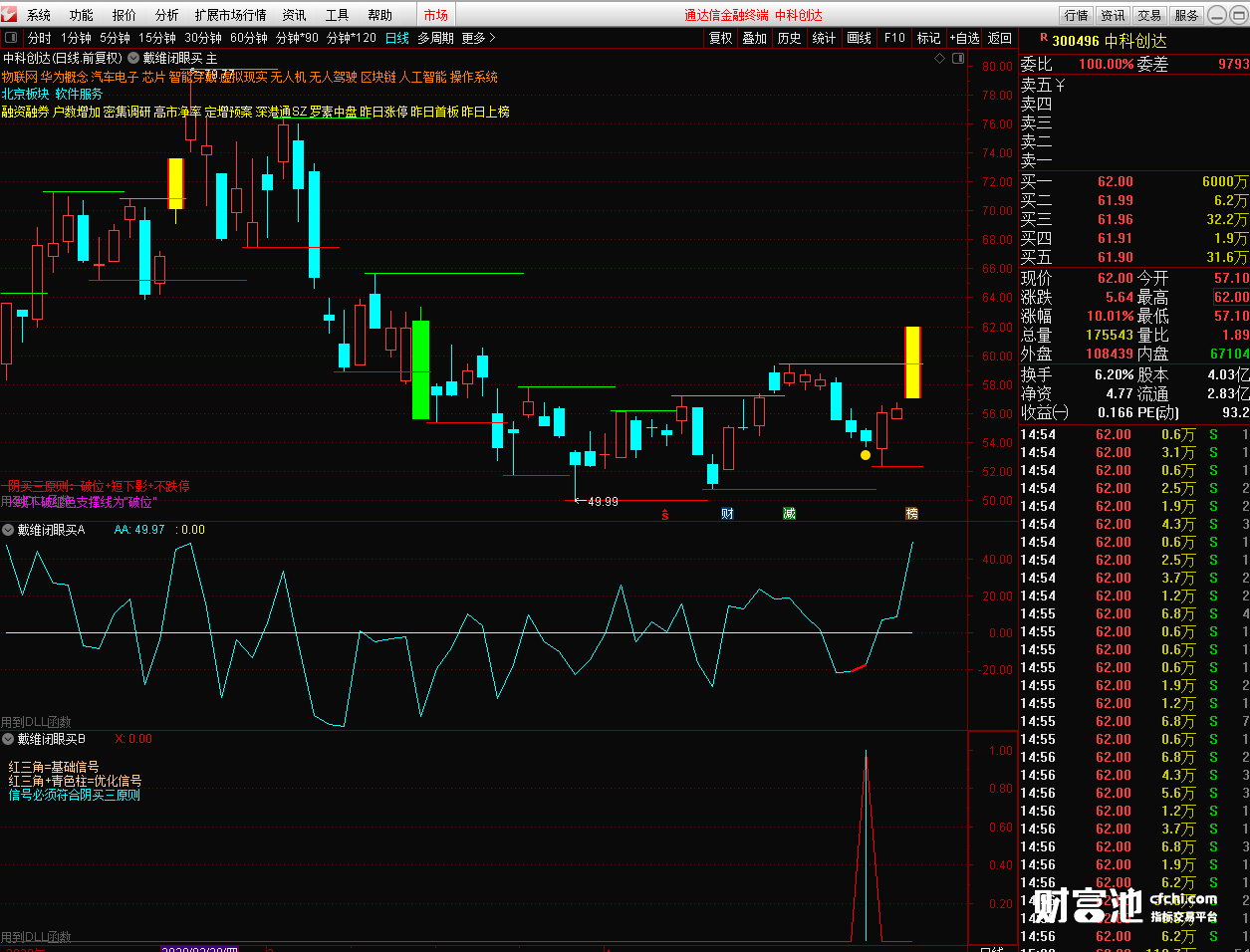The image size is (1250, 952).
Task: Click the 物联网 concept tag
Action: [x=20, y=77]
